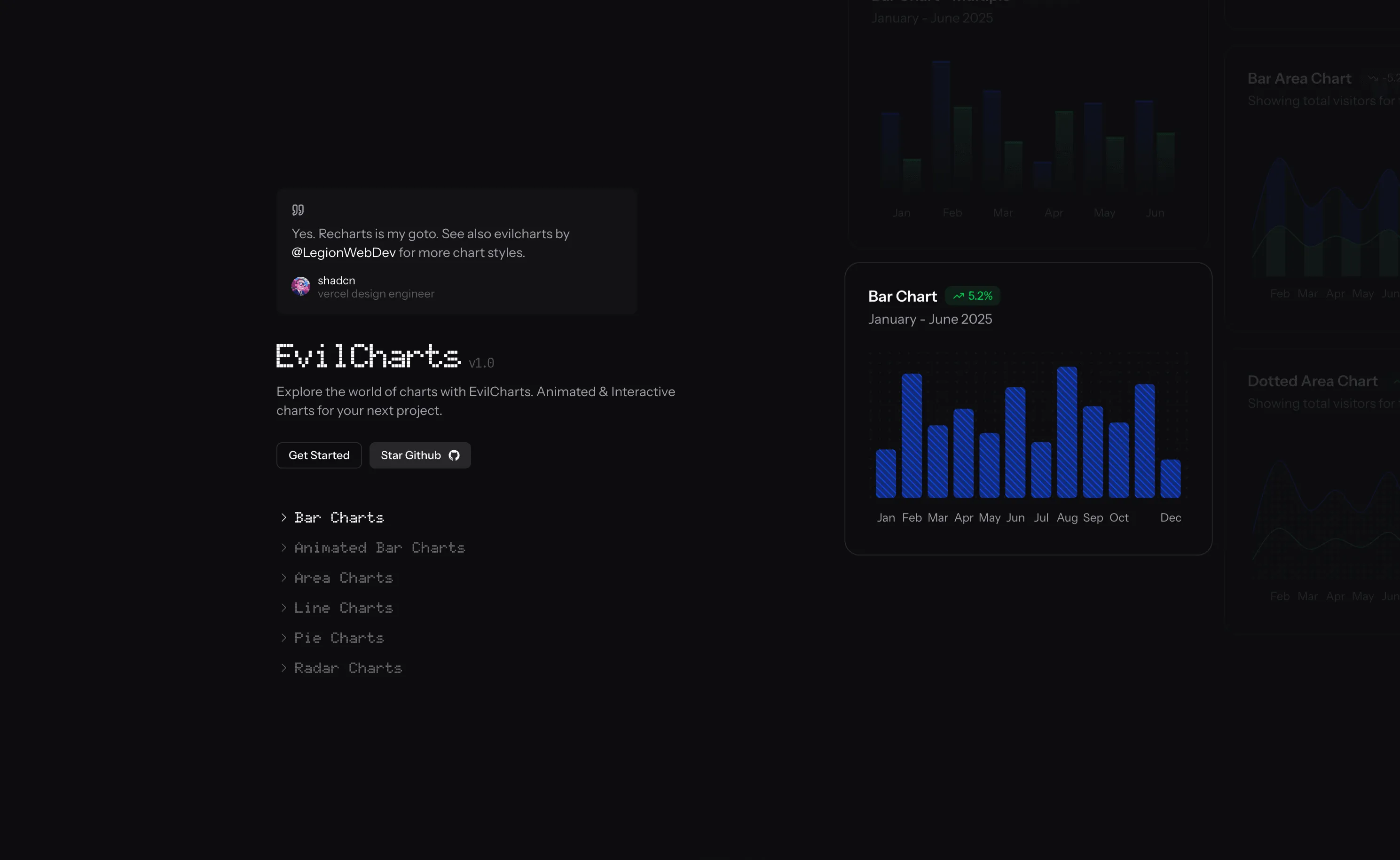Click the 5.2% growth badge
The width and height of the screenshot is (1400, 860).
pyautogui.click(x=973, y=296)
